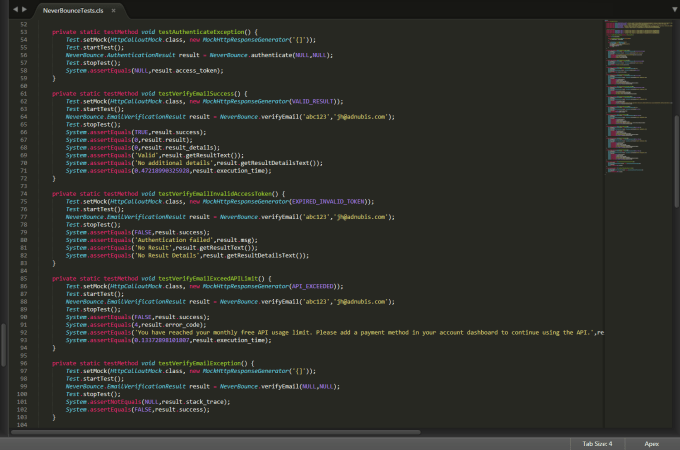Screen dimensions: 680x450
Task: Go to previous tab with left arrow
Action: point(15,10)
